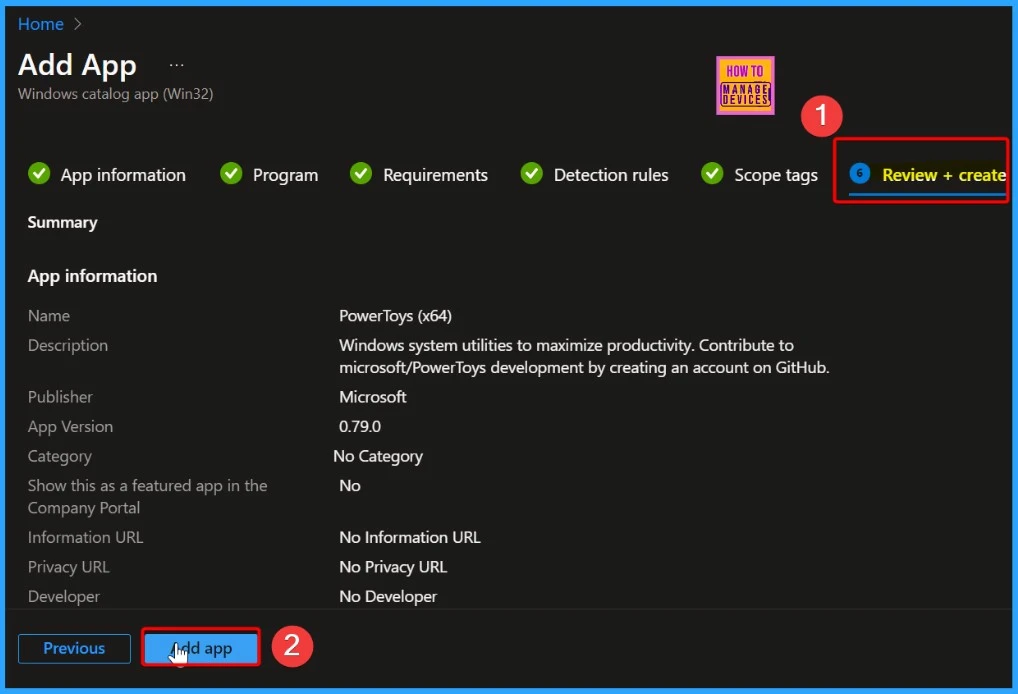1018x694 pixels.
Task: Go to the Home breadcrumb link
Action: point(40,24)
